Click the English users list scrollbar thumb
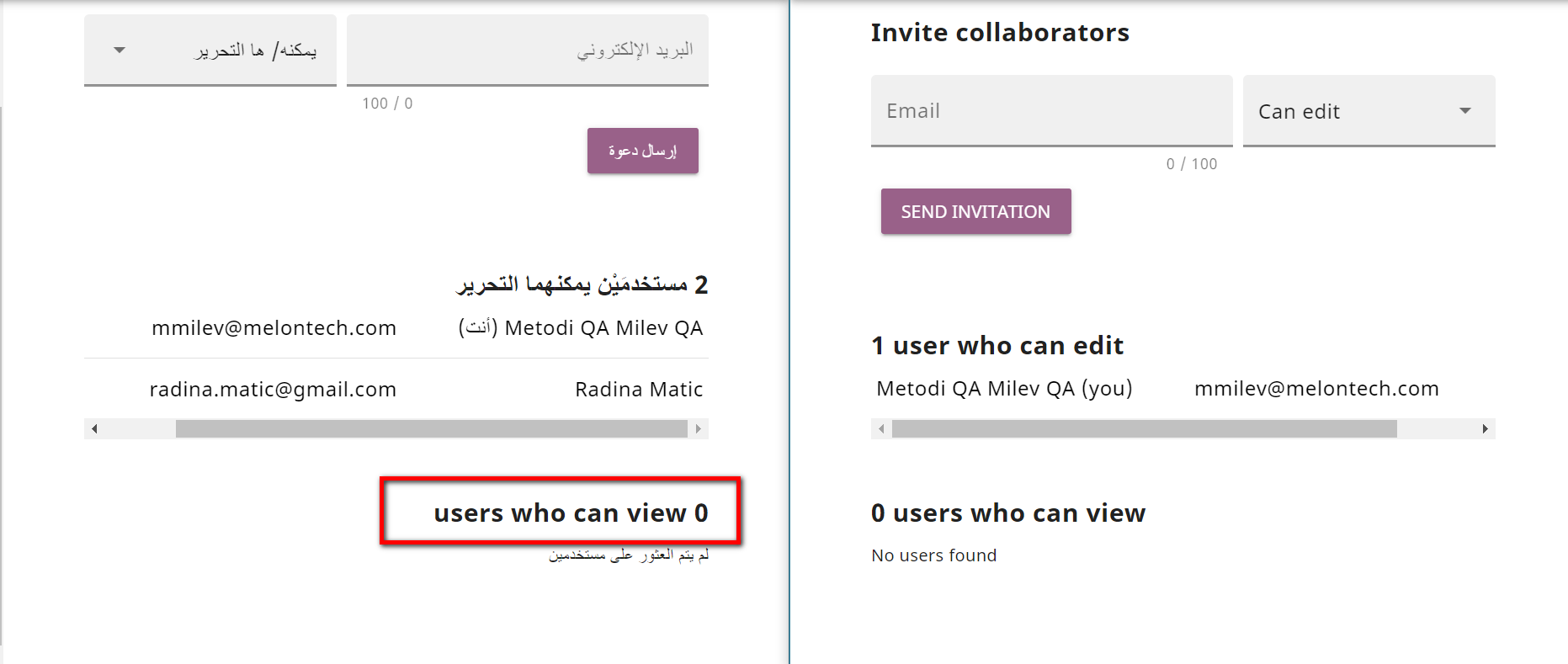This screenshot has width=1568, height=664. tap(1145, 429)
